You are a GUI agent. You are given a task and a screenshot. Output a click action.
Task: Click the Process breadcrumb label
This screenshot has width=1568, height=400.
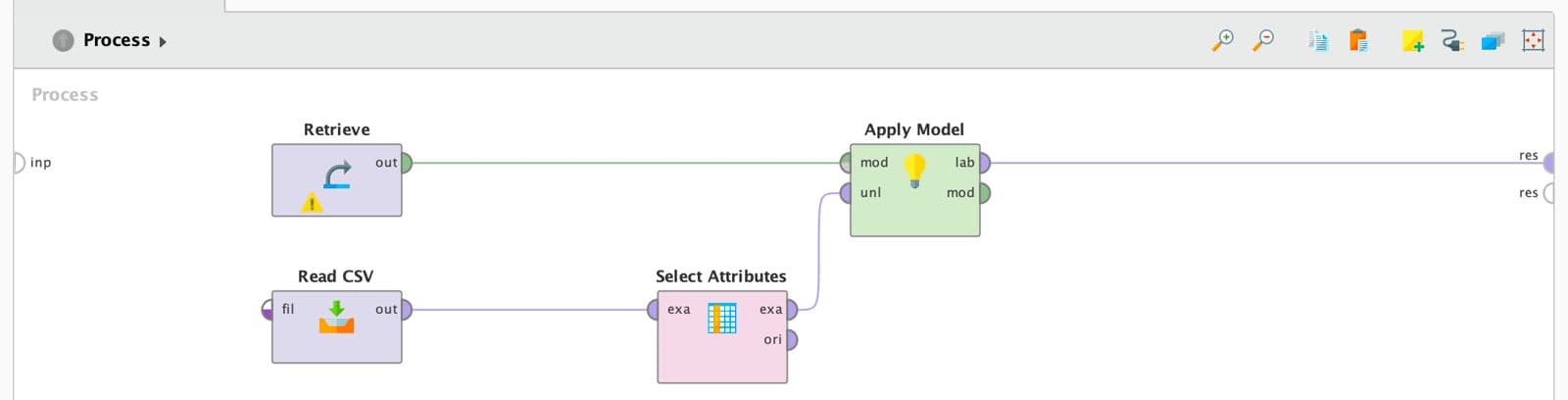[117, 40]
